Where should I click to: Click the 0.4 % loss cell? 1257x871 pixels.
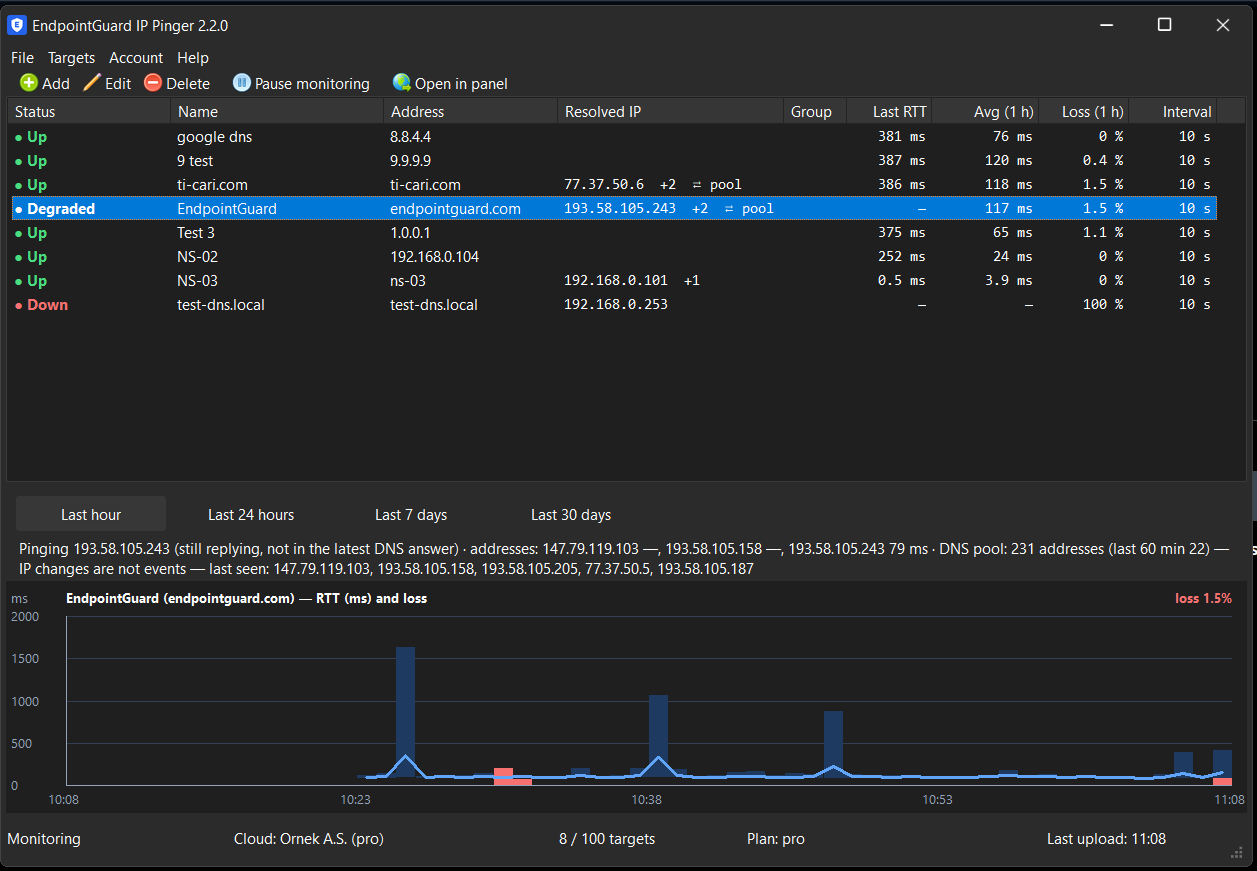[x=1103, y=161]
